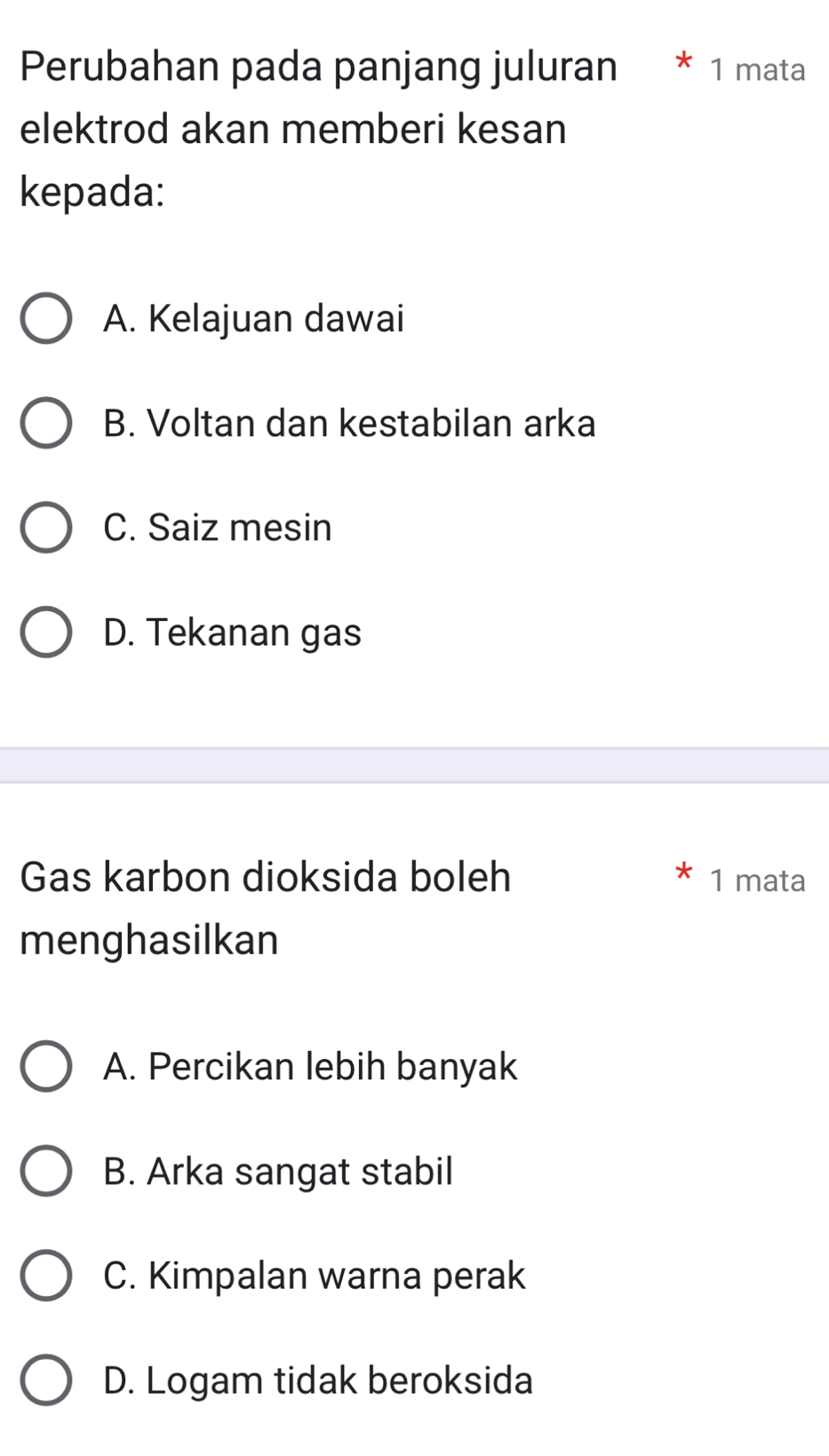This screenshot has width=829, height=1456.
Task: Tap the 'Logam tidak beroksida' label text
Action: point(318,1380)
